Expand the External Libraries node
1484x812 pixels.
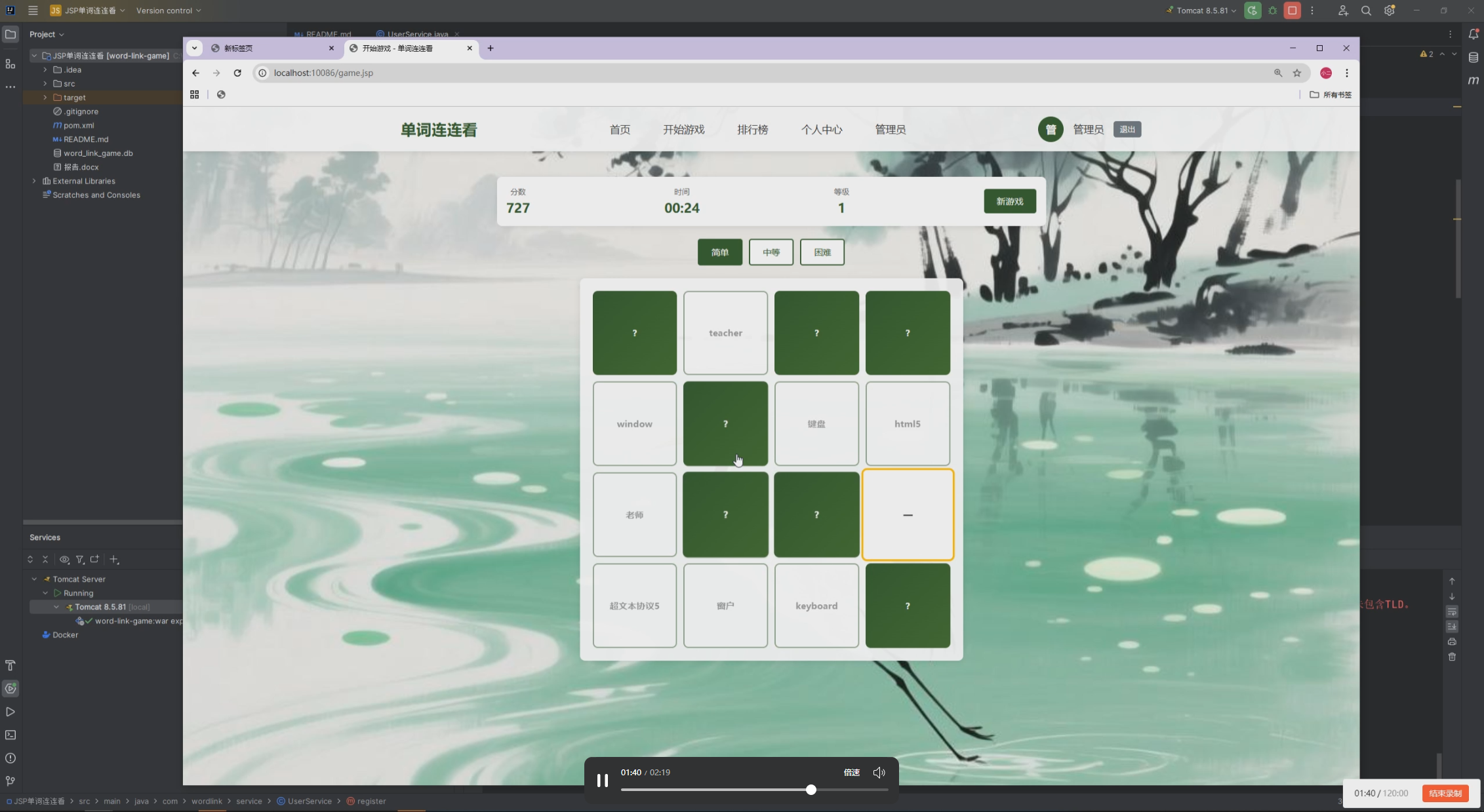click(34, 181)
